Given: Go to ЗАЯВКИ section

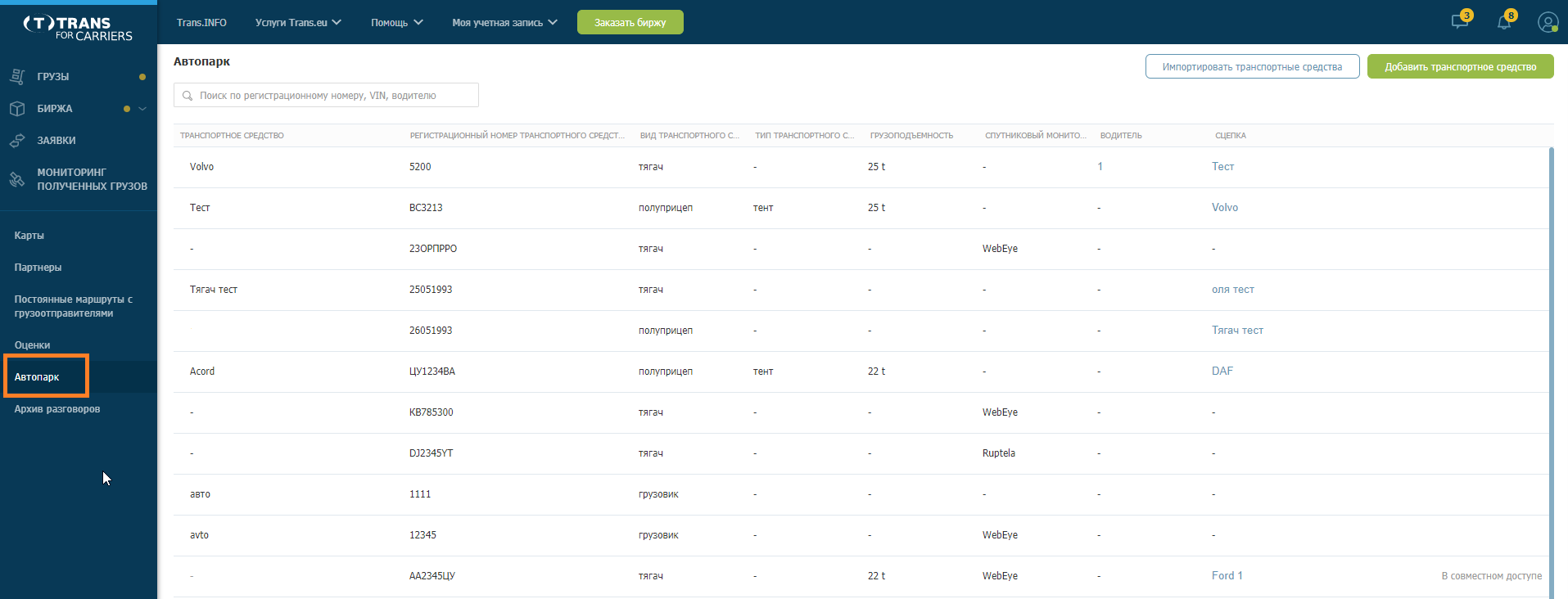Looking at the screenshot, I should click(x=56, y=141).
